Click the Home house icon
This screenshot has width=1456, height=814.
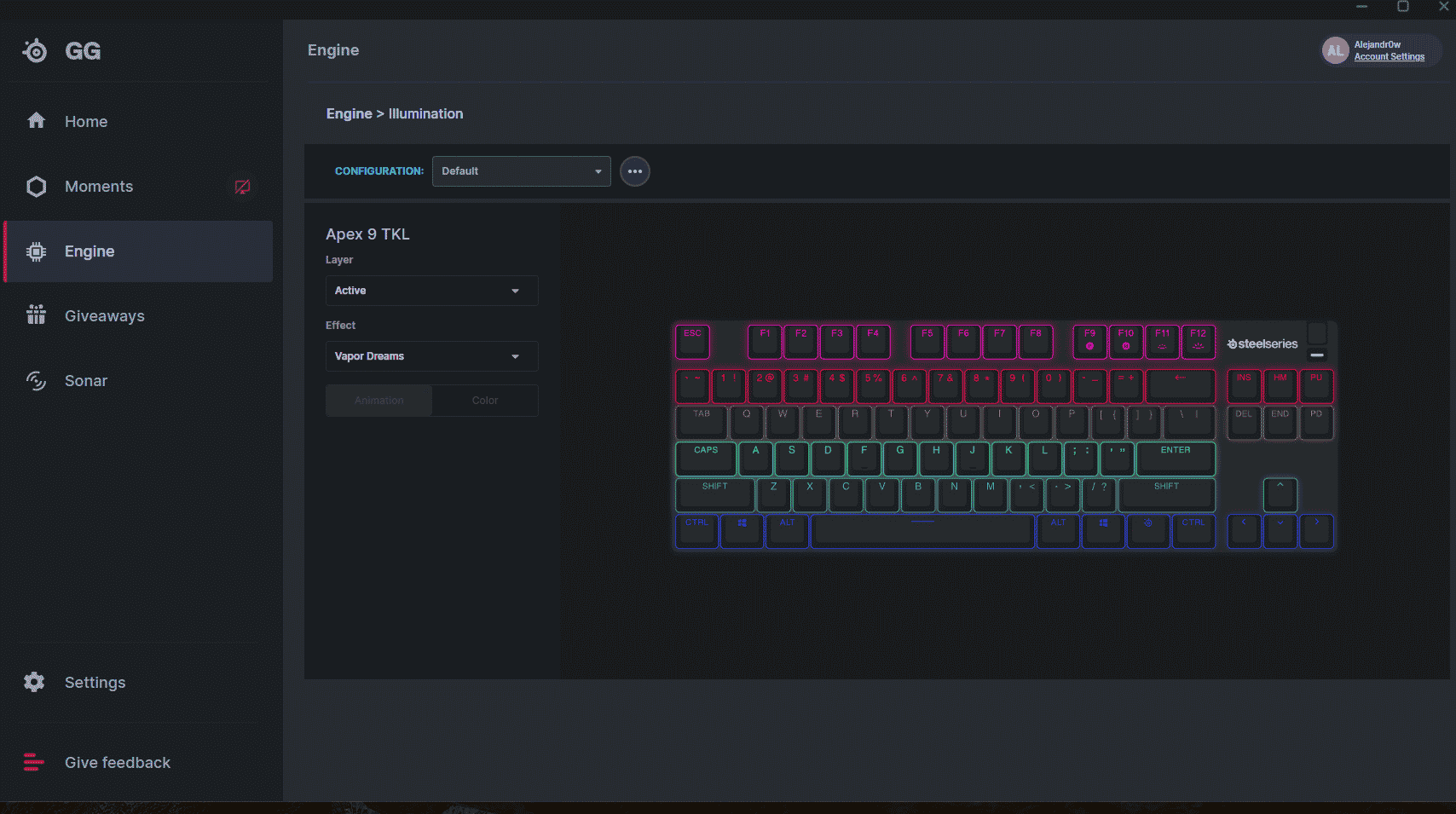pyautogui.click(x=36, y=121)
